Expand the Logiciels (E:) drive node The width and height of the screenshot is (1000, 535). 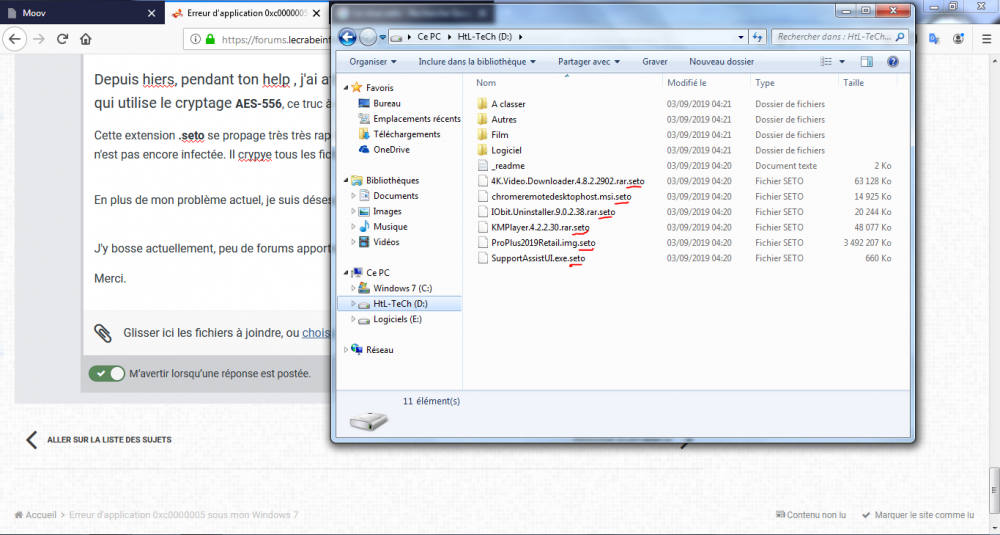pos(354,319)
